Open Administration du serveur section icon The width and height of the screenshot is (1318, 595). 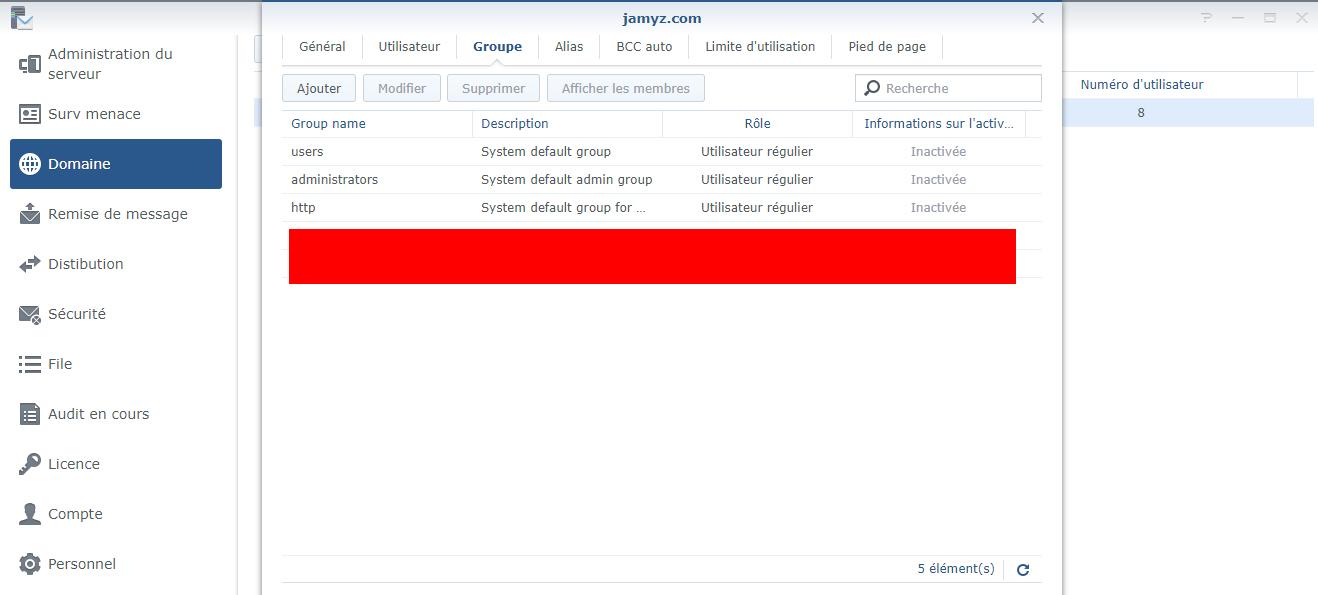click(30, 64)
